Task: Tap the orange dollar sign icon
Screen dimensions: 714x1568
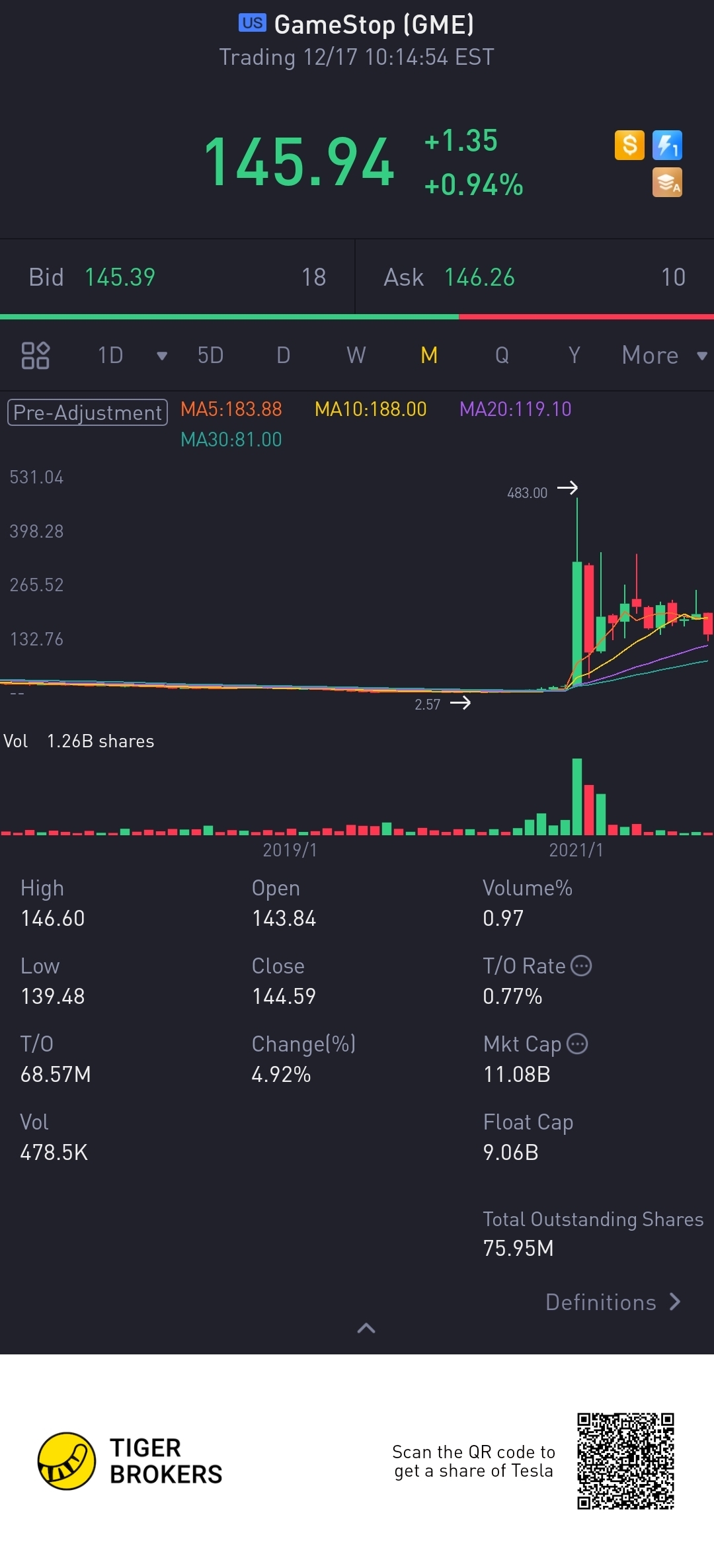Action: (x=629, y=145)
